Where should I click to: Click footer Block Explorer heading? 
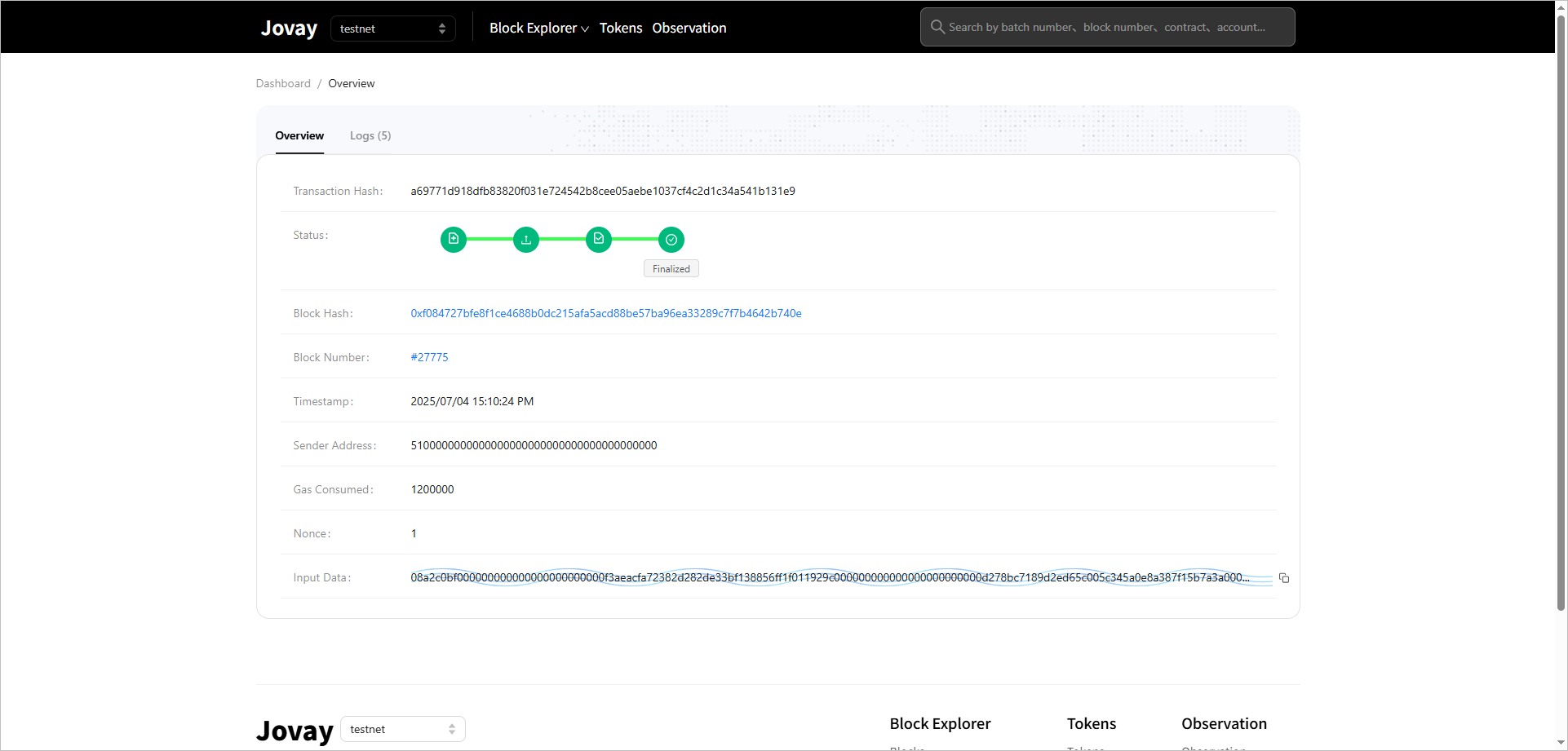(x=940, y=723)
